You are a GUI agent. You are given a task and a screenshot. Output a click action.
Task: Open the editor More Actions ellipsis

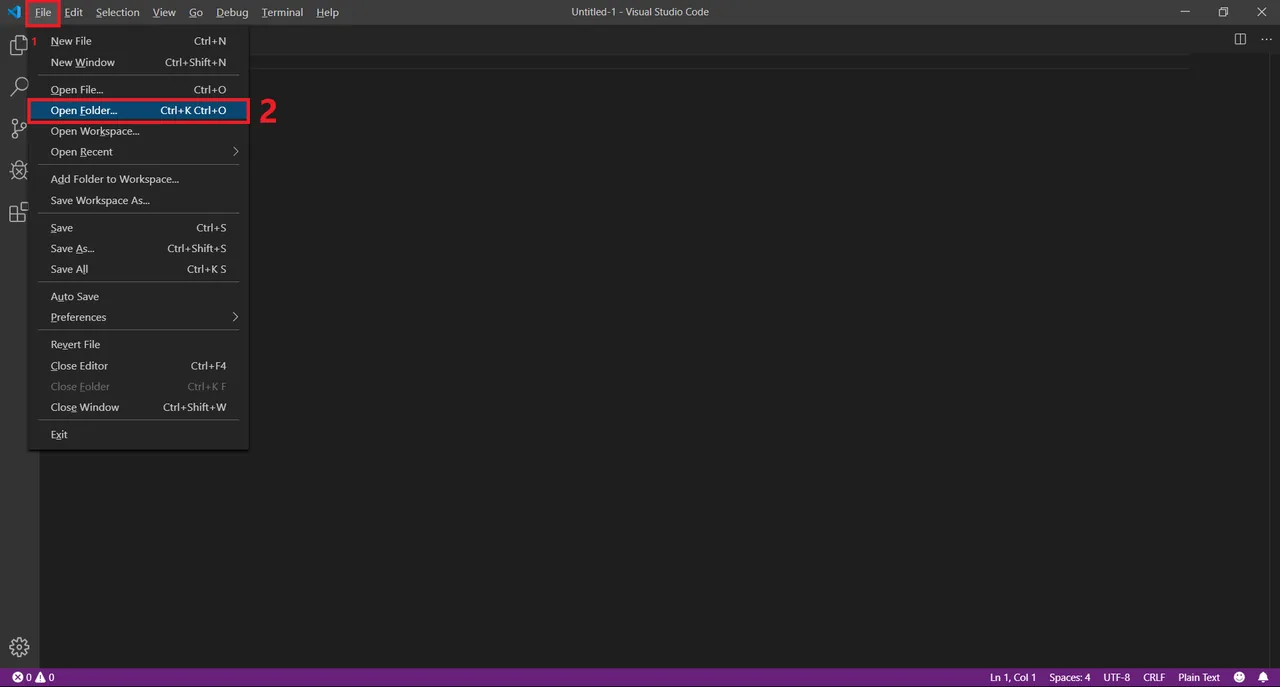coord(1266,39)
